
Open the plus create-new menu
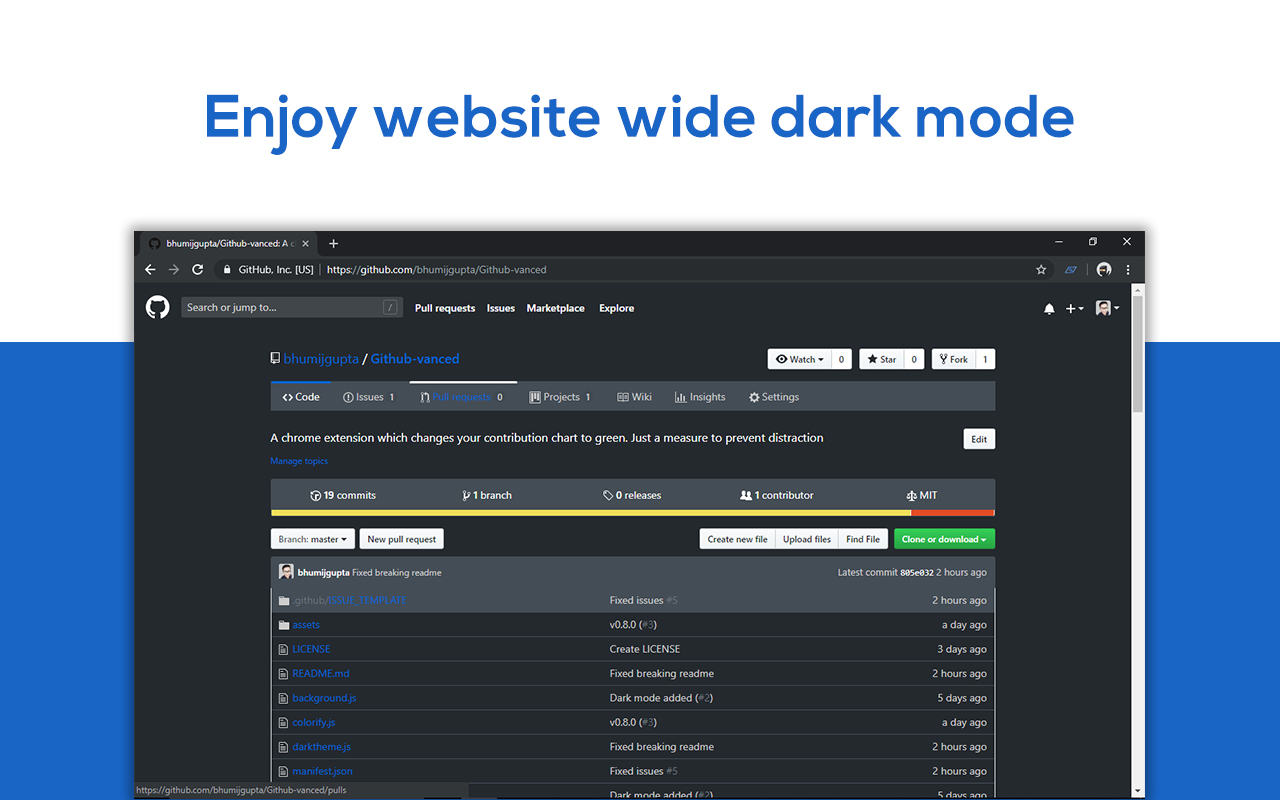click(x=1074, y=309)
